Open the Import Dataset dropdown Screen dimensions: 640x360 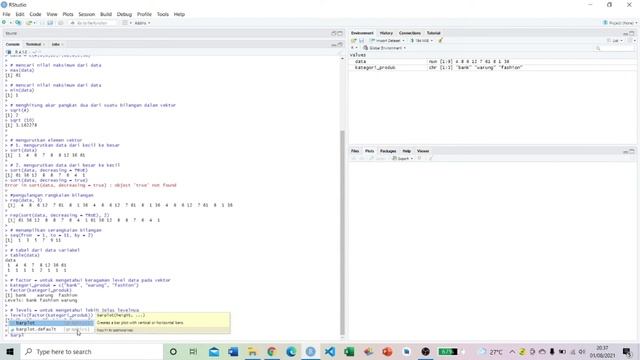387,40
